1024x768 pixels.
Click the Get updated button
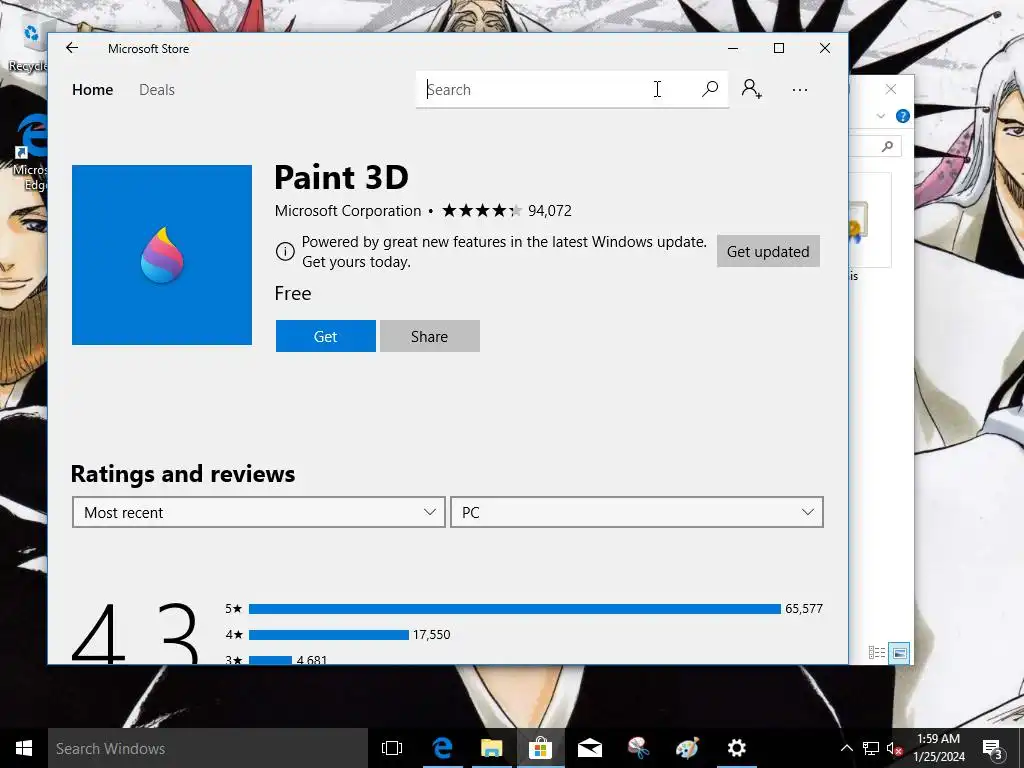click(x=768, y=251)
